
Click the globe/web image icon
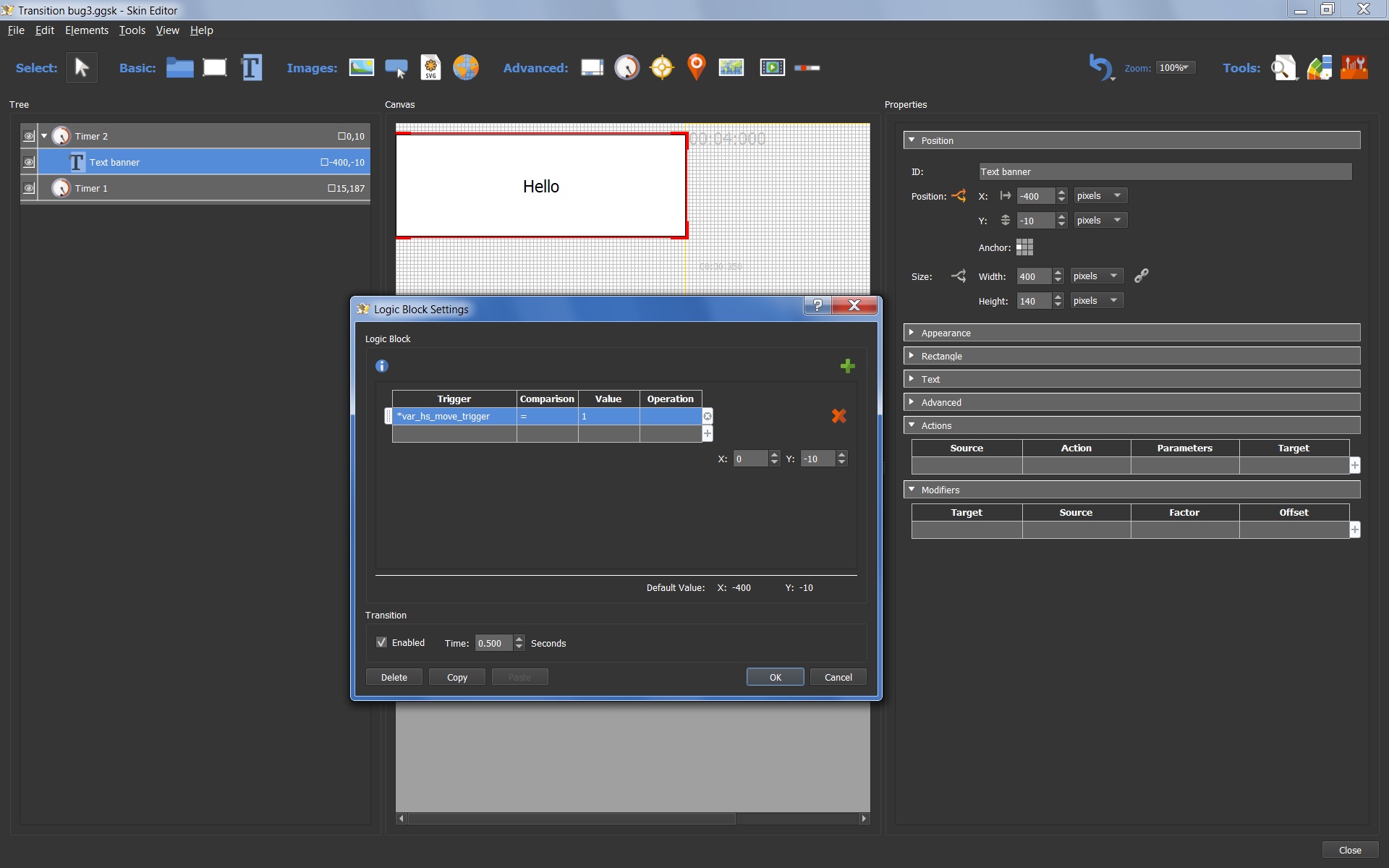[x=465, y=68]
